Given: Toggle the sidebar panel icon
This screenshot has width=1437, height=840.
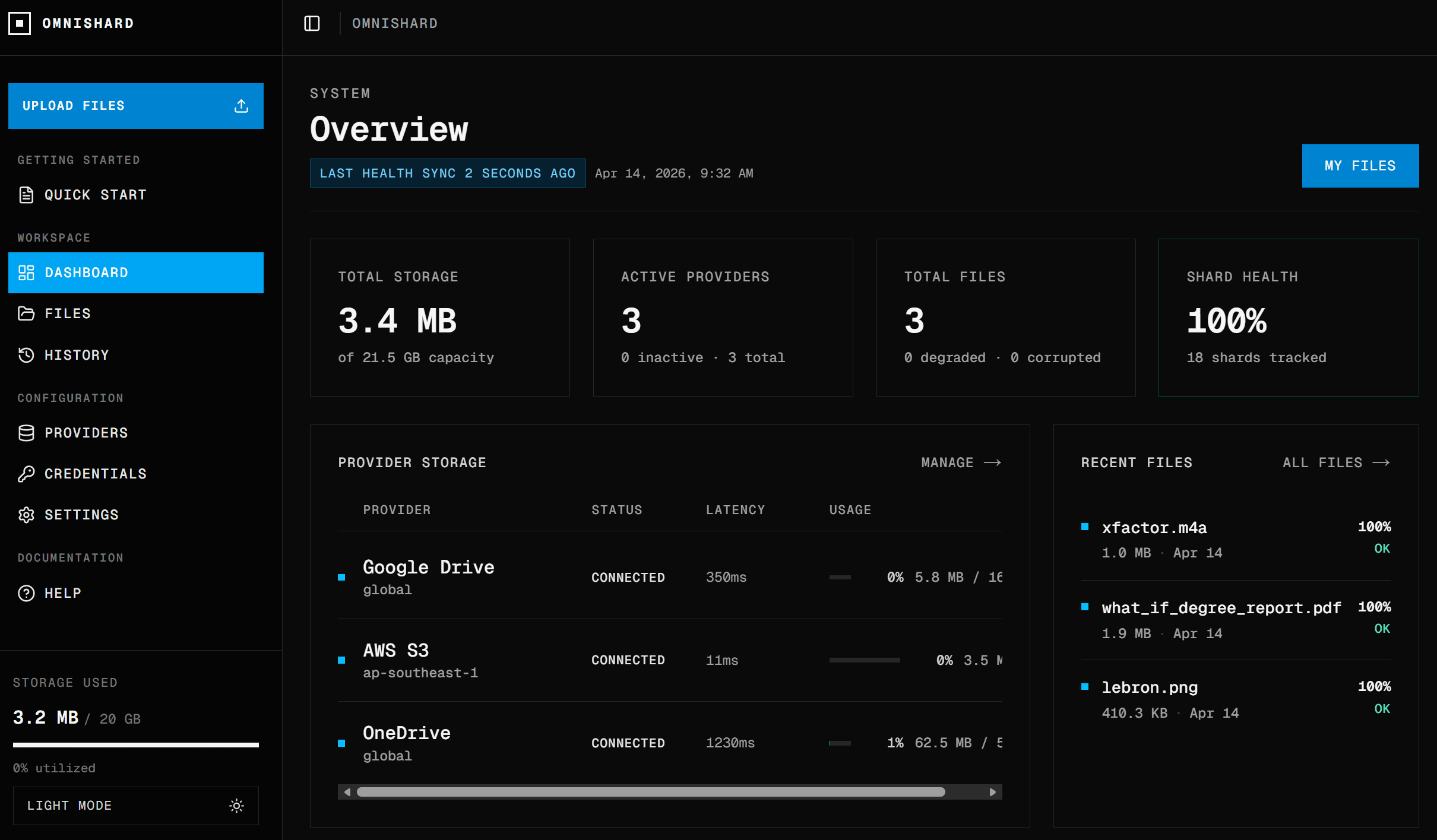Looking at the screenshot, I should point(312,23).
